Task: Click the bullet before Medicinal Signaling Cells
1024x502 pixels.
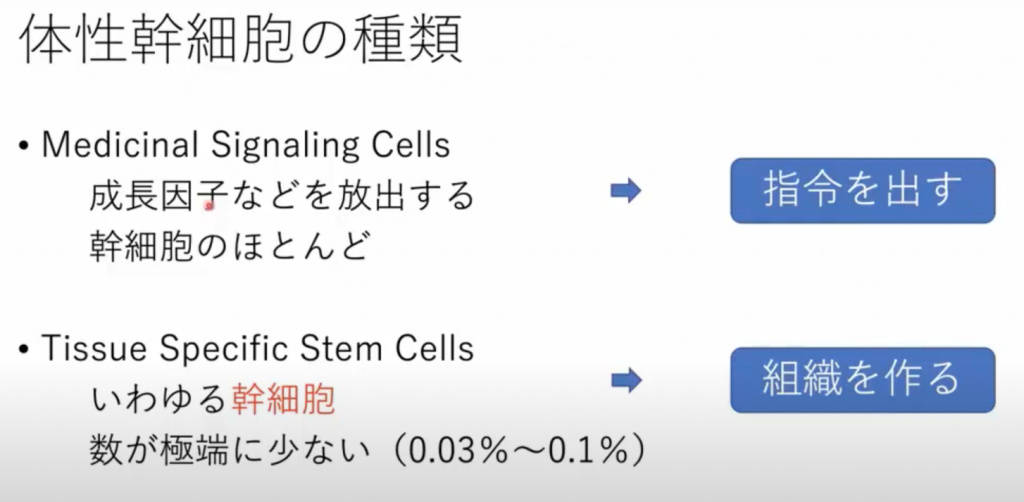Action: click(24, 146)
